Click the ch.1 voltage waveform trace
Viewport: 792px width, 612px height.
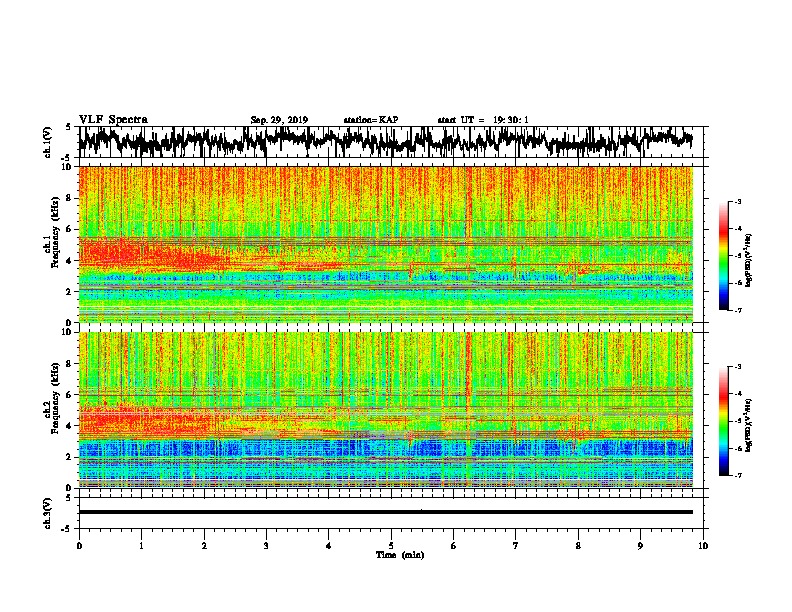coord(385,142)
